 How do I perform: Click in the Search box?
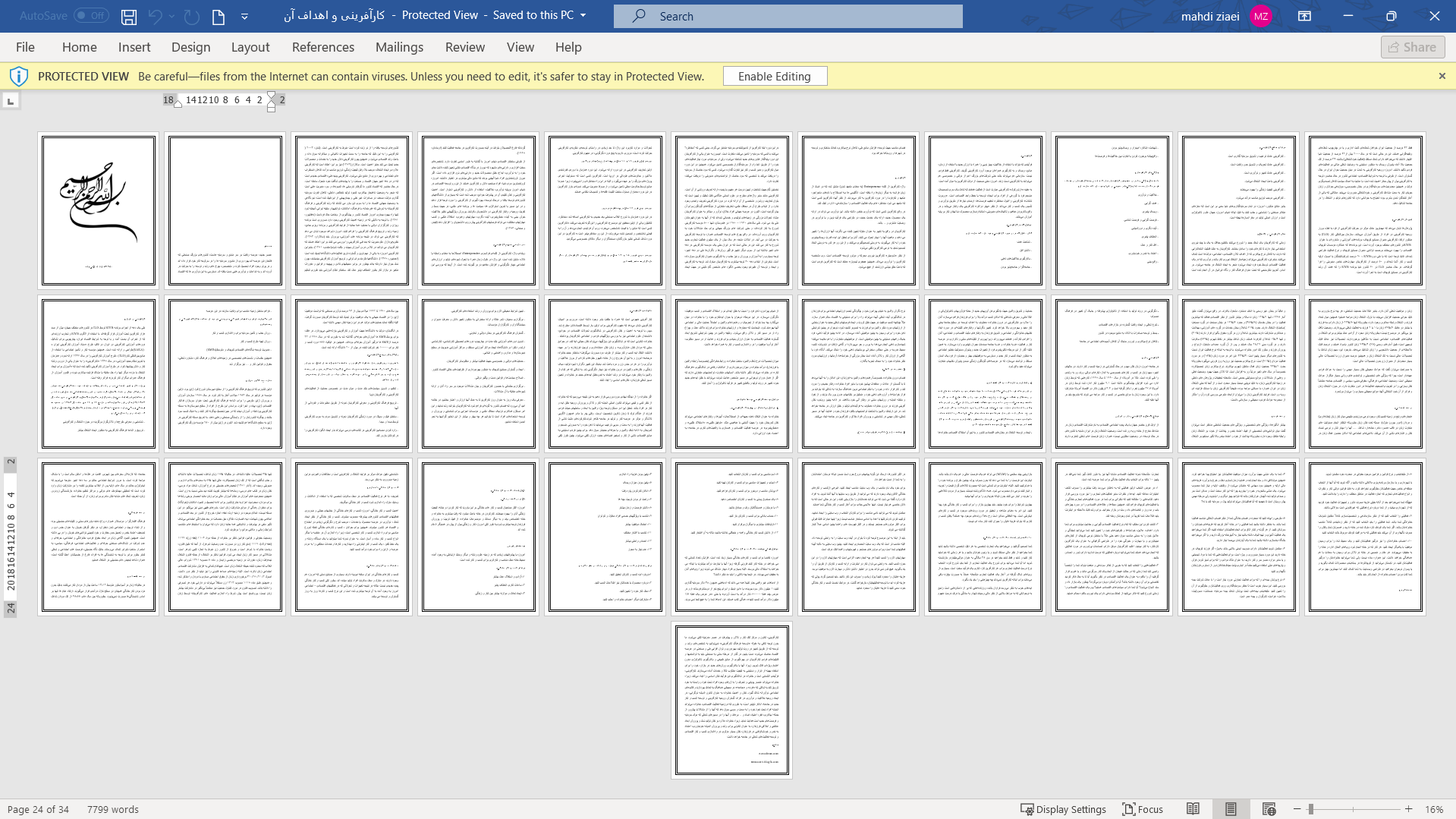point(788,16)
